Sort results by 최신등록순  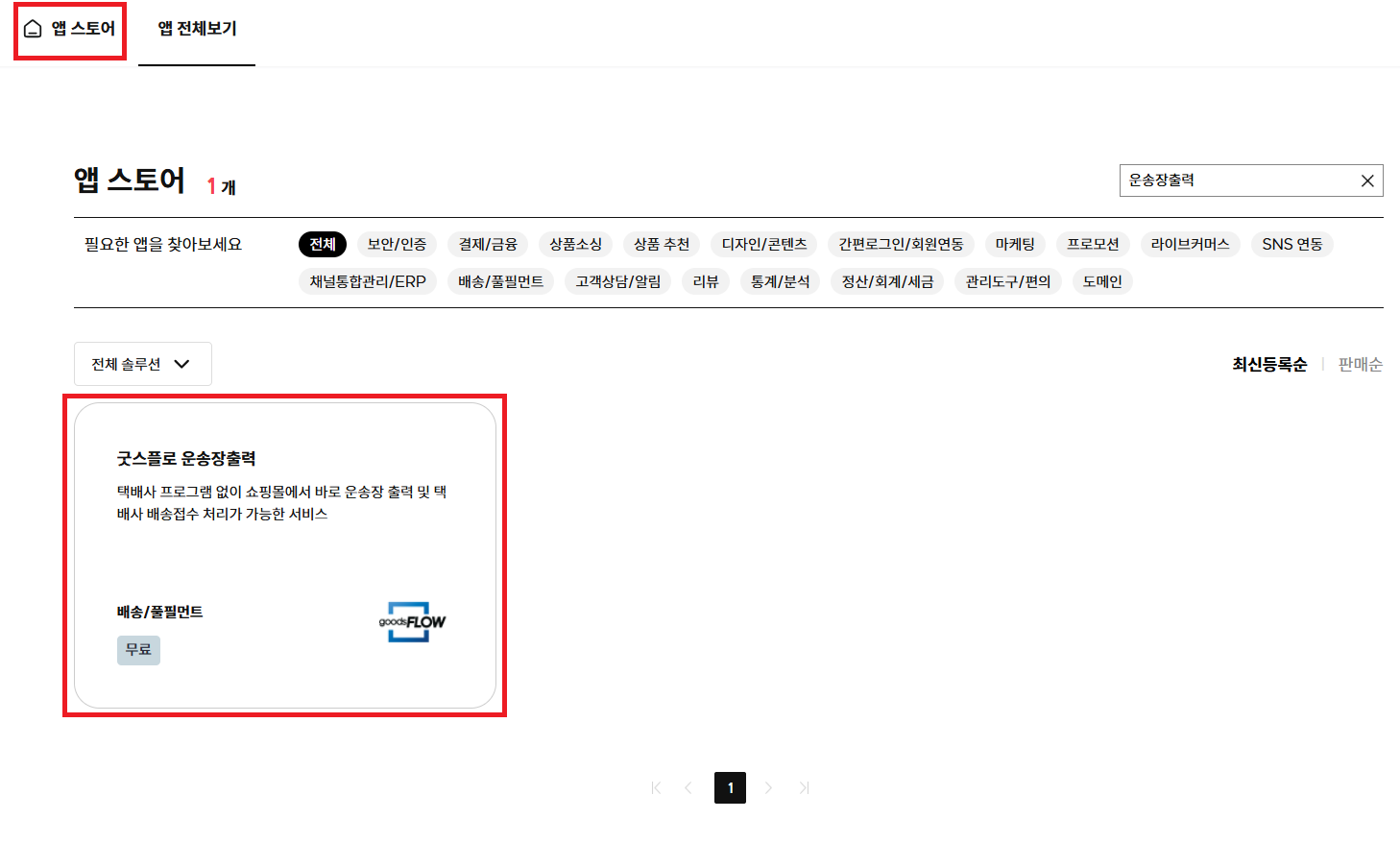[x=1269, y=364]
